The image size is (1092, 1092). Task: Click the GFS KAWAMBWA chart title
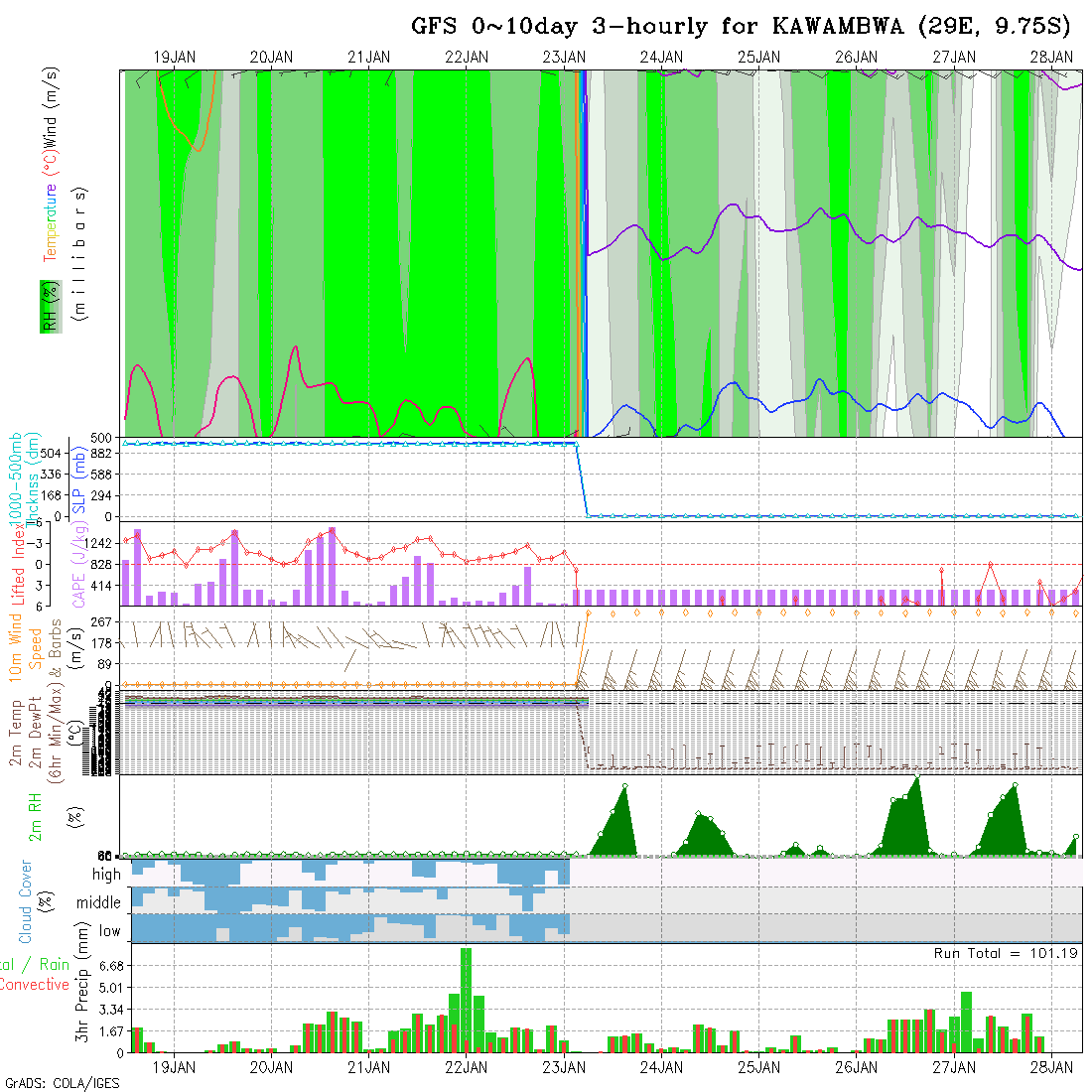point(742,26)
